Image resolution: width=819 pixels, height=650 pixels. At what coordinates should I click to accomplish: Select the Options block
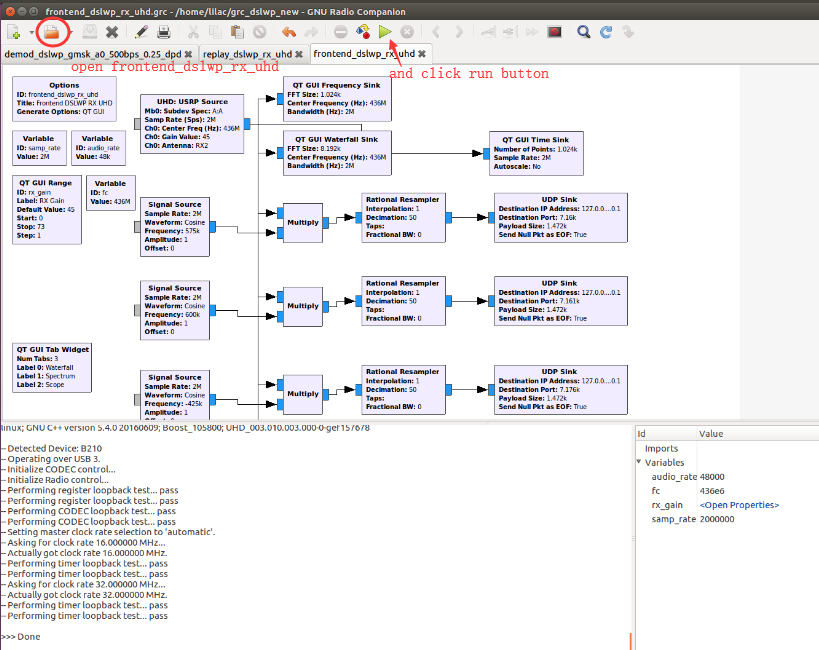point(64,99)
